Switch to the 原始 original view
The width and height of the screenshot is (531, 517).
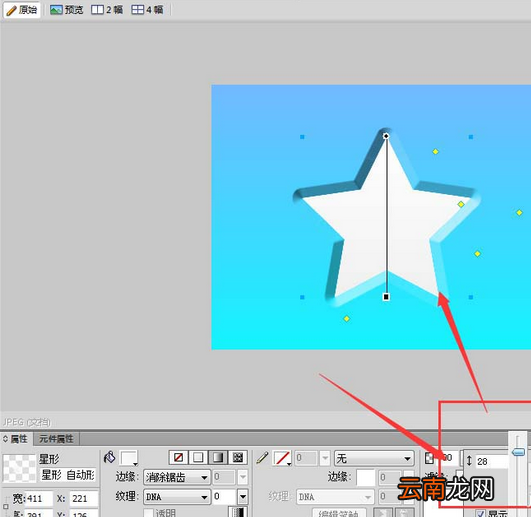coord(21,10)
